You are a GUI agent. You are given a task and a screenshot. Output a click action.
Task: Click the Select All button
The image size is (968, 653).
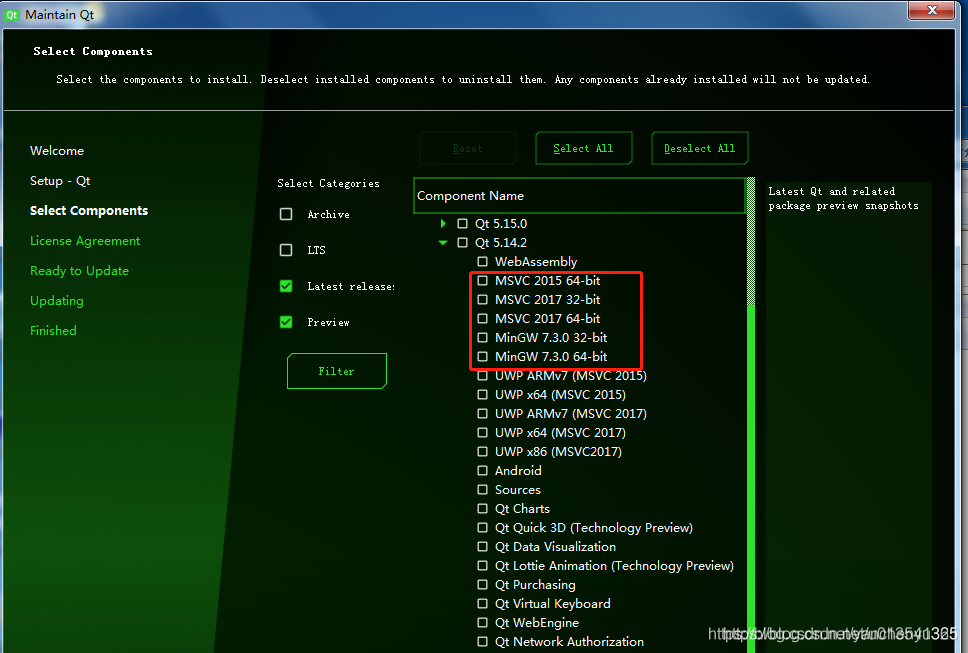pos(583,148)
